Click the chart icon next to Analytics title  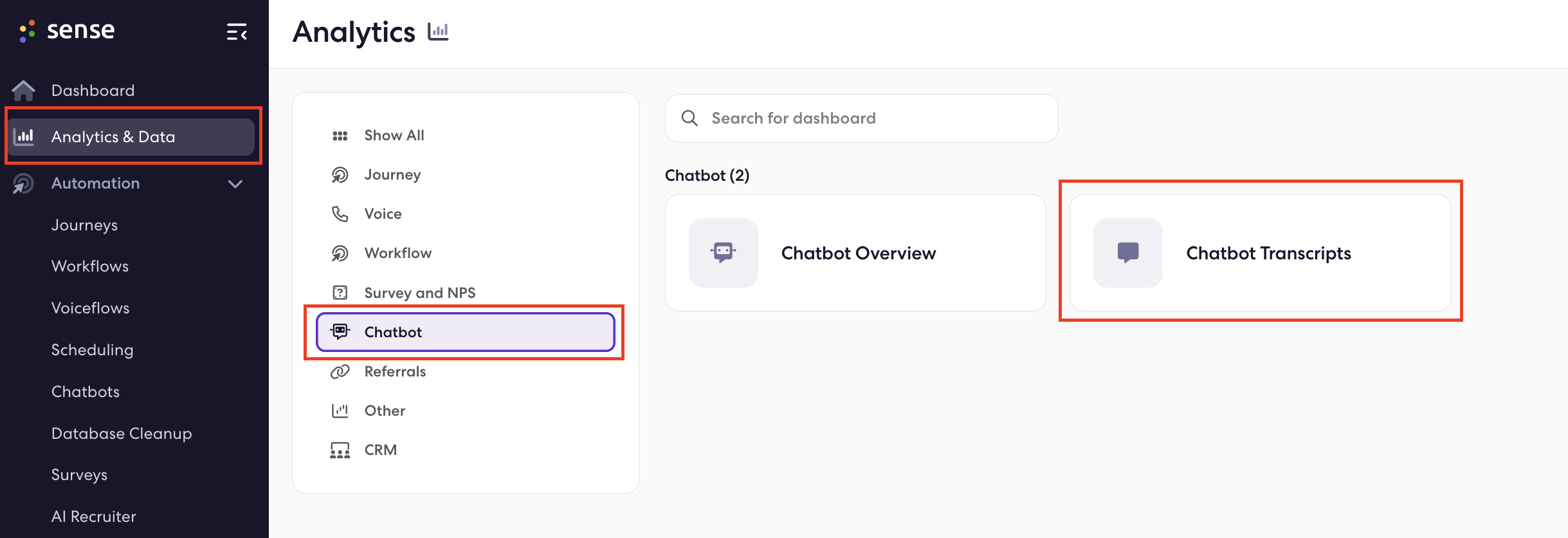pos(438,32)
